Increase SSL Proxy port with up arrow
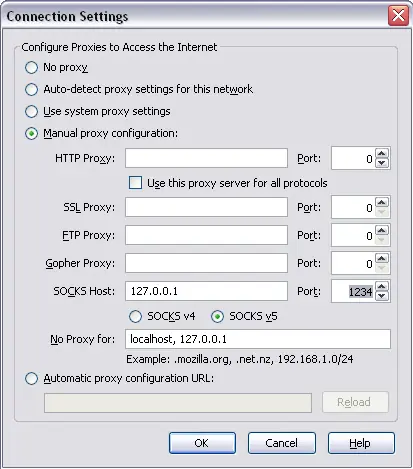Viewport: 413px width, 469px height. [x=382, y=202]
